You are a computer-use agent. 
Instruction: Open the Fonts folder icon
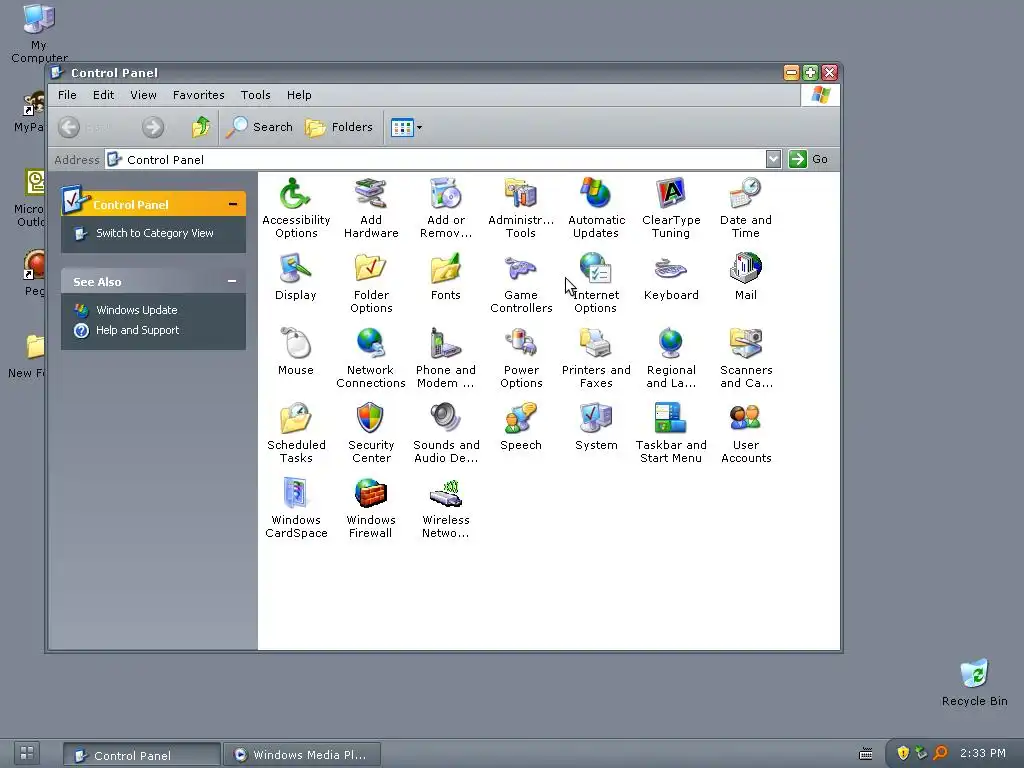pyautogui.click(x=446, y=276)
